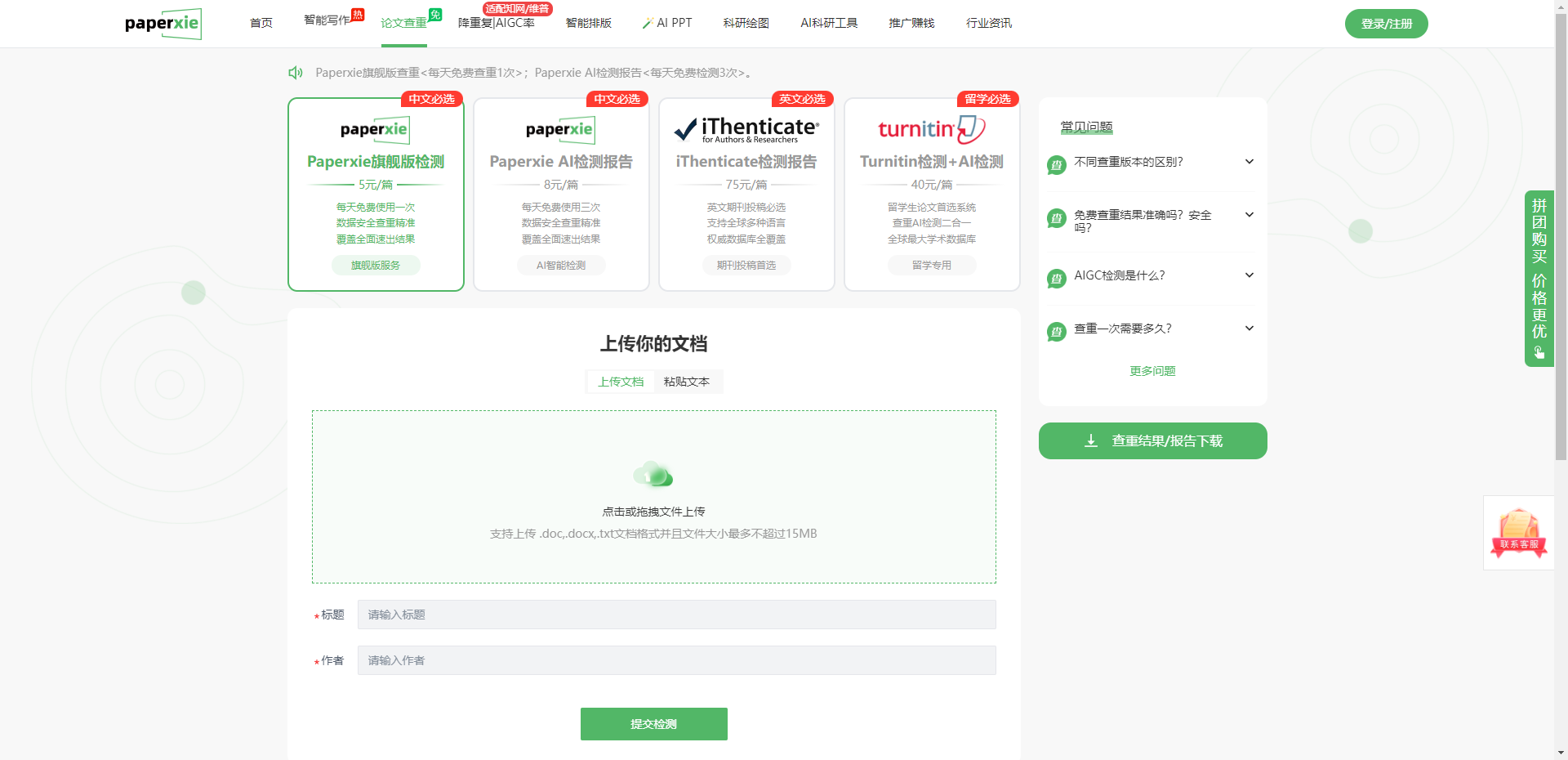Click the 点击或拖拽文件上传 text
Image resolution: width=1568 pixels, height=760 pixels.
click(x=653, y=512)
